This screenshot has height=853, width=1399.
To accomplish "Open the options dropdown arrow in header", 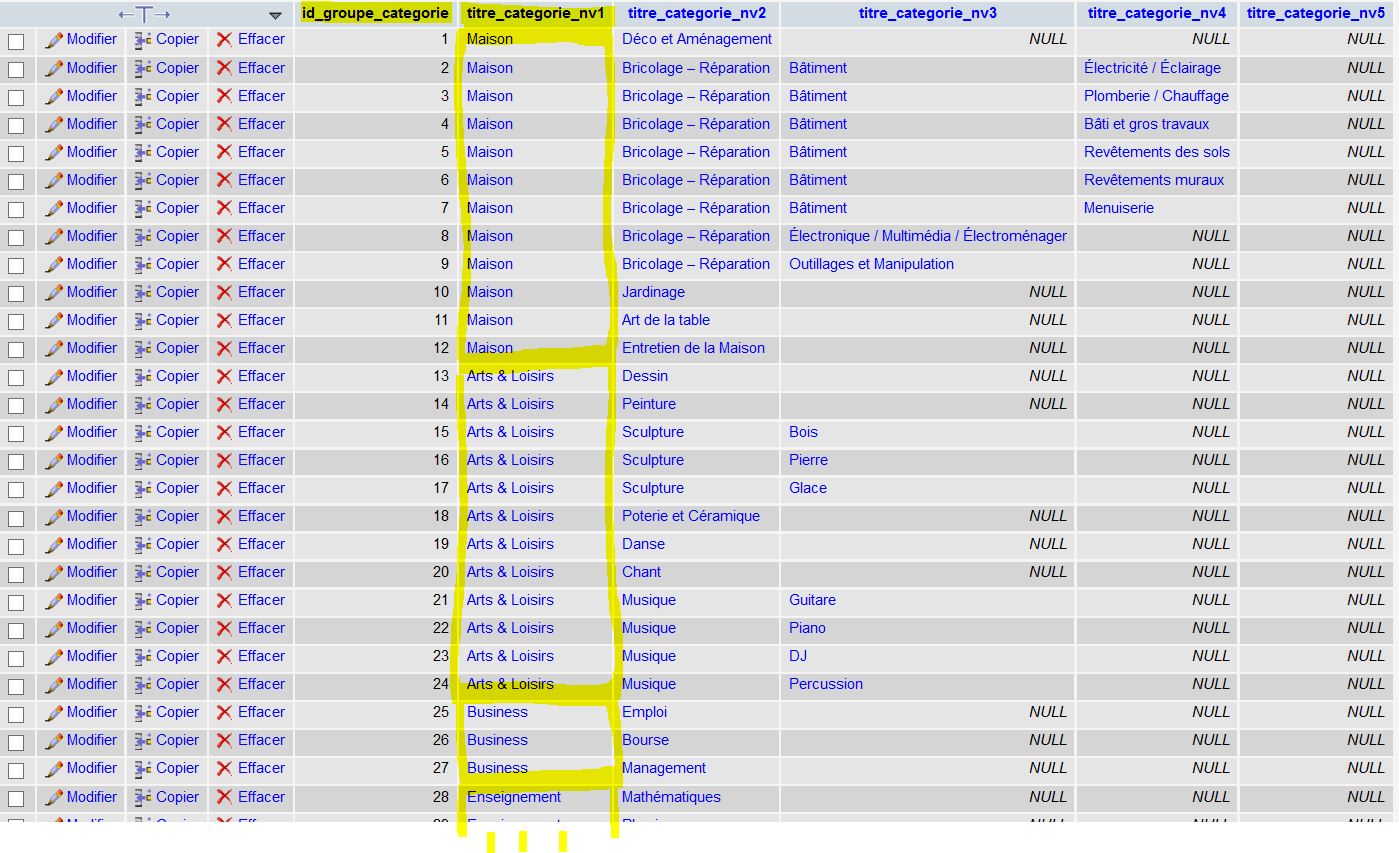I will [275, 15].
